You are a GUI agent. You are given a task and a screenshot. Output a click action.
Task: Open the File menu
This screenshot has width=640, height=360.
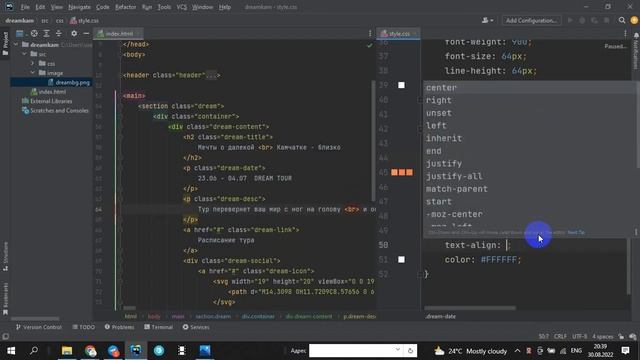[x=25, y=7]
